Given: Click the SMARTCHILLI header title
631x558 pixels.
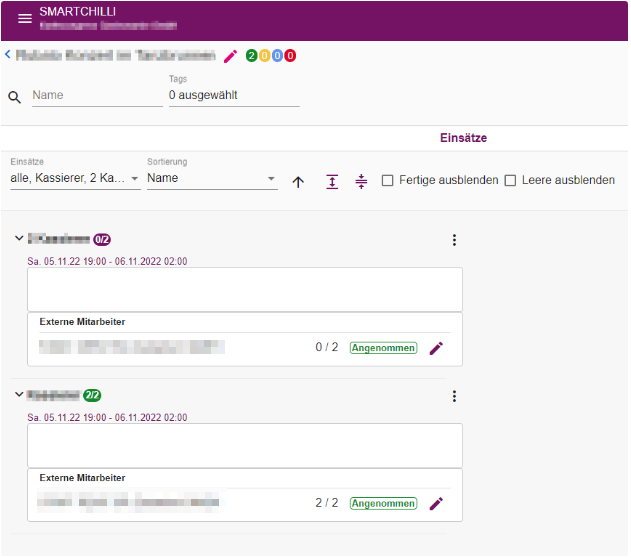Looking at the screenshot, I should (77, 12).
